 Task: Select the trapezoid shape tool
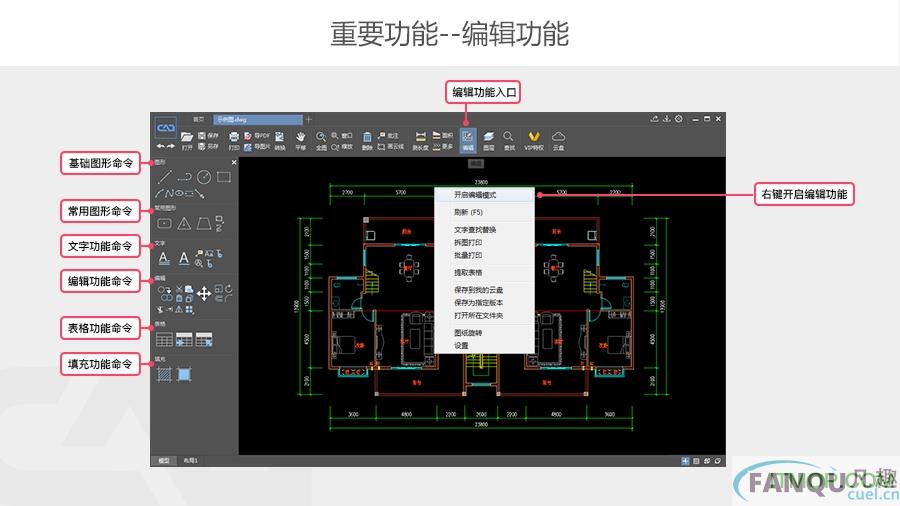pyautogui.click(x=204, y=223)
